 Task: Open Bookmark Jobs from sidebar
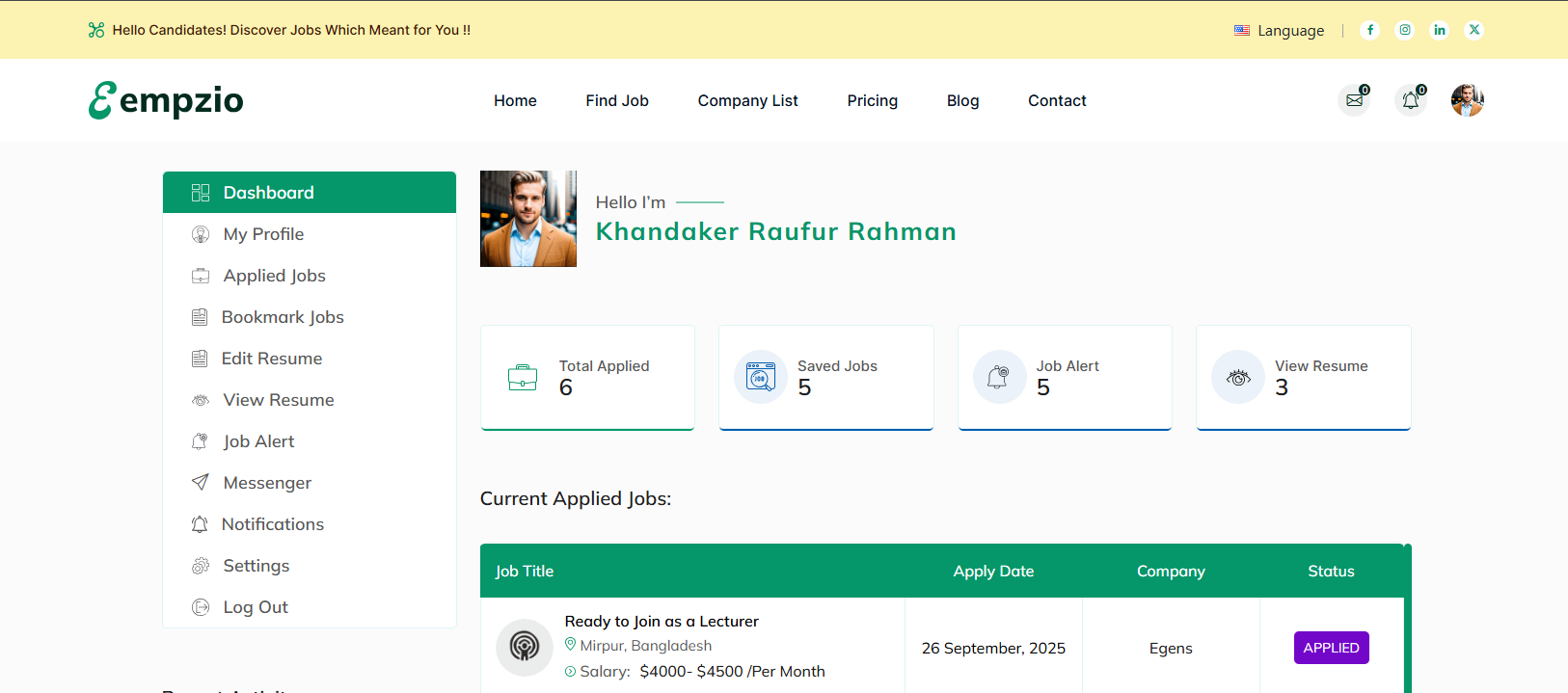point(282,317)
